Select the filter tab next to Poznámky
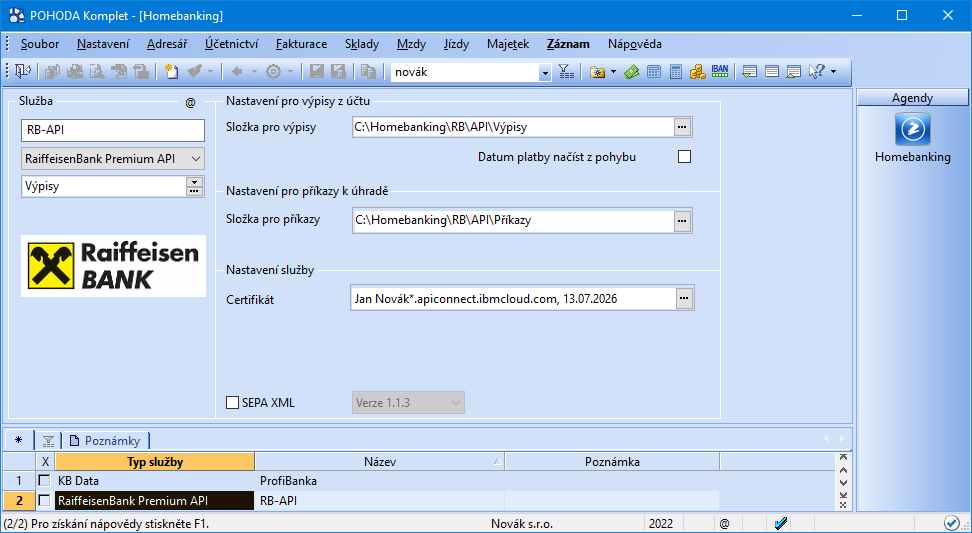This screenshot has width=972, height=533. [x=48, y=441]
